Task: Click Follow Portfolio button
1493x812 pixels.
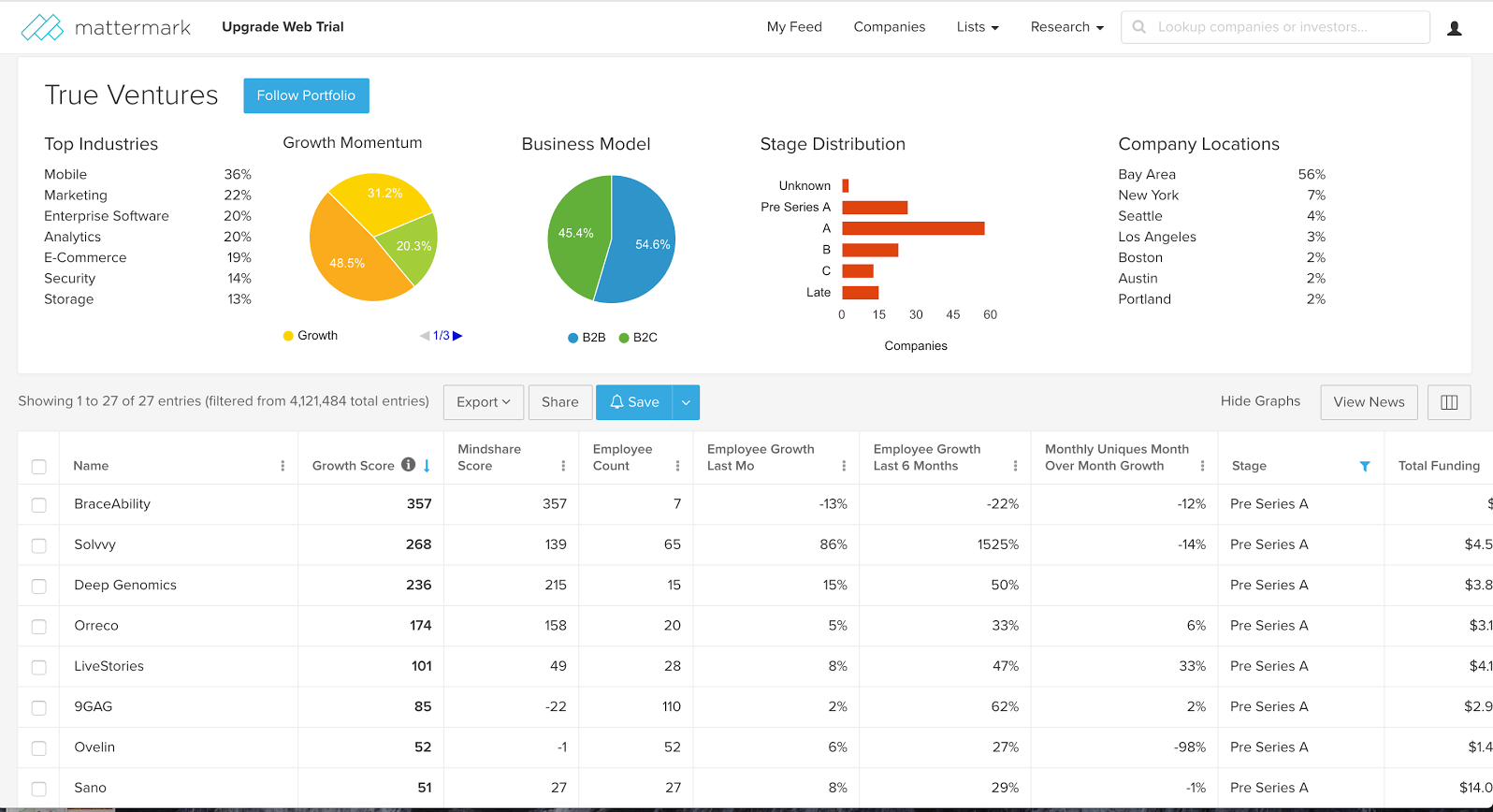Action: point(306,95)
